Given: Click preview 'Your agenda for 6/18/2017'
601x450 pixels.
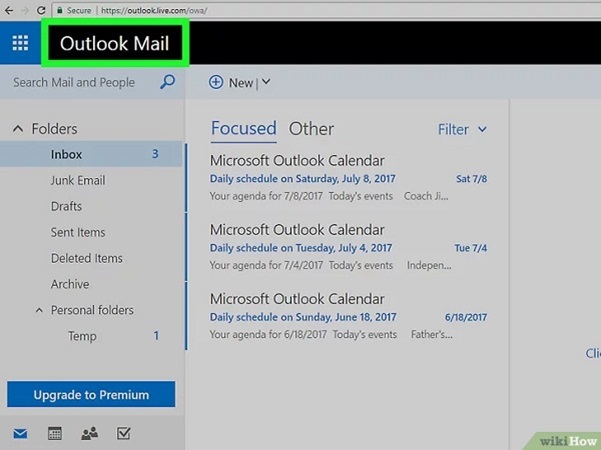Looking at the screenshot, I should pos(268,334).
